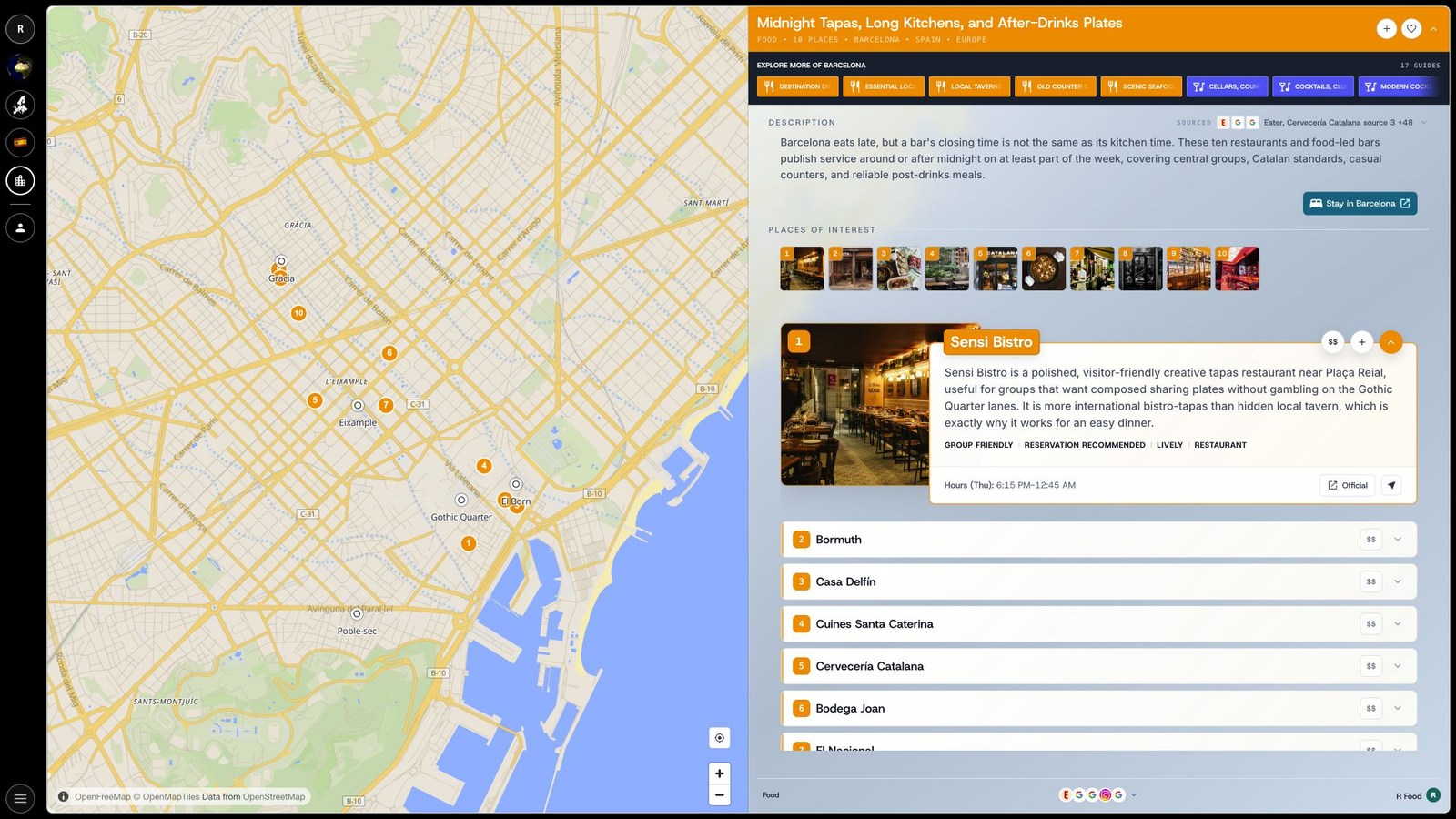Viewport: 1456px width, 819px height.
Task: Click the map attribution info icon
Action: 63,796
